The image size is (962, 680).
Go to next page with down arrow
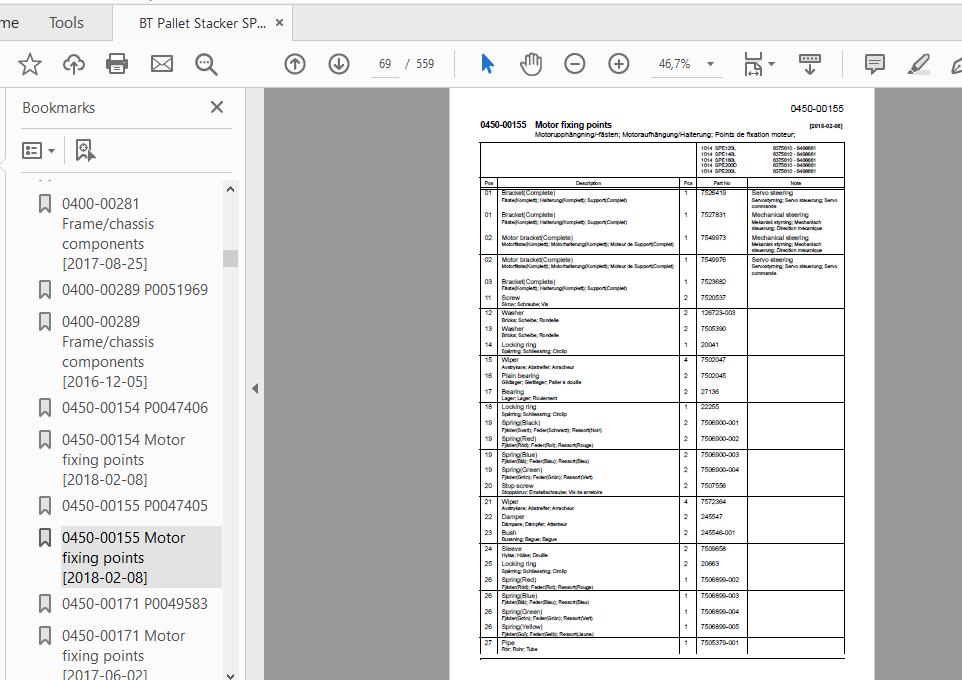point(339,64)
